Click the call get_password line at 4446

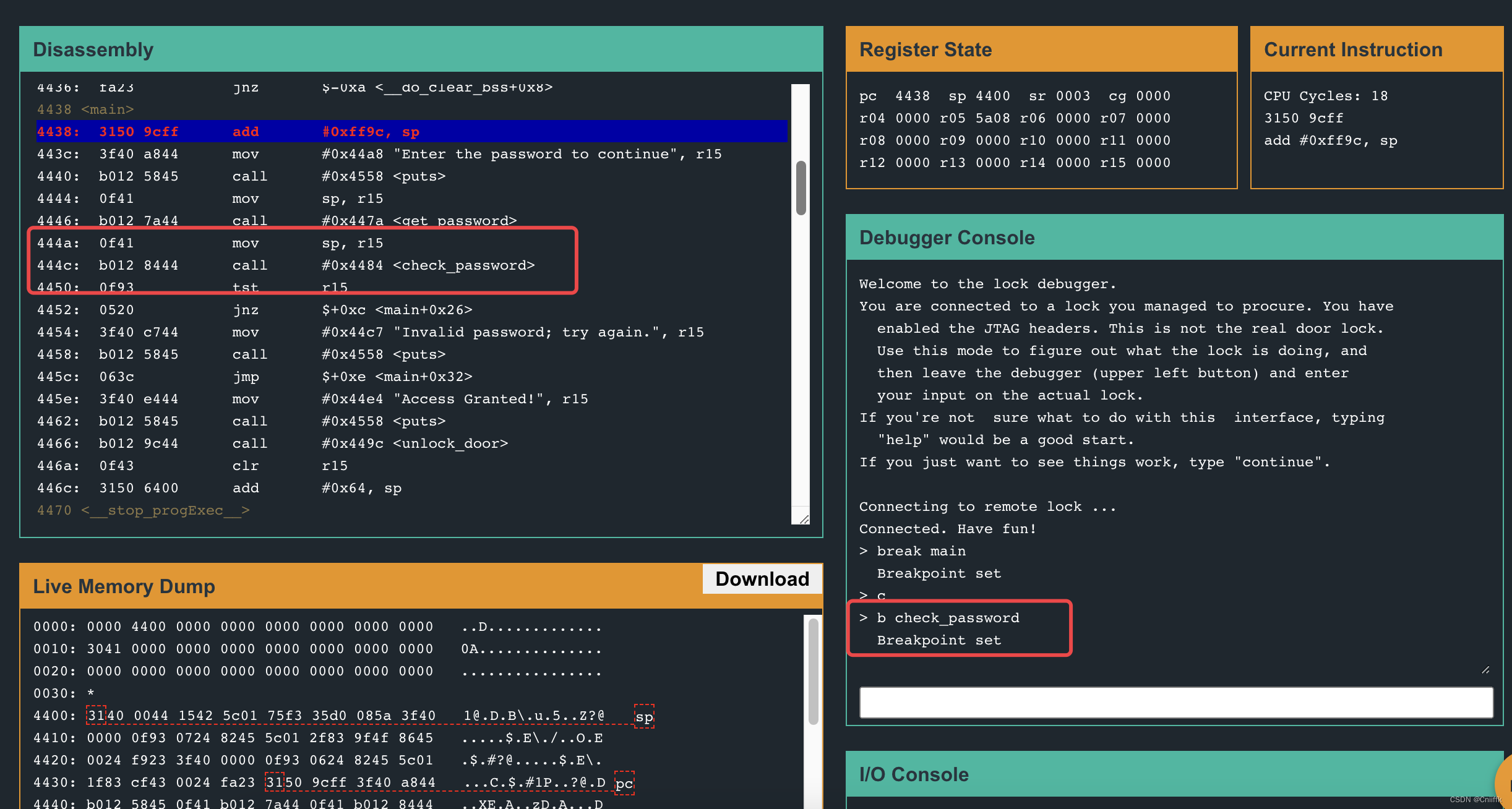coord(411,221)
